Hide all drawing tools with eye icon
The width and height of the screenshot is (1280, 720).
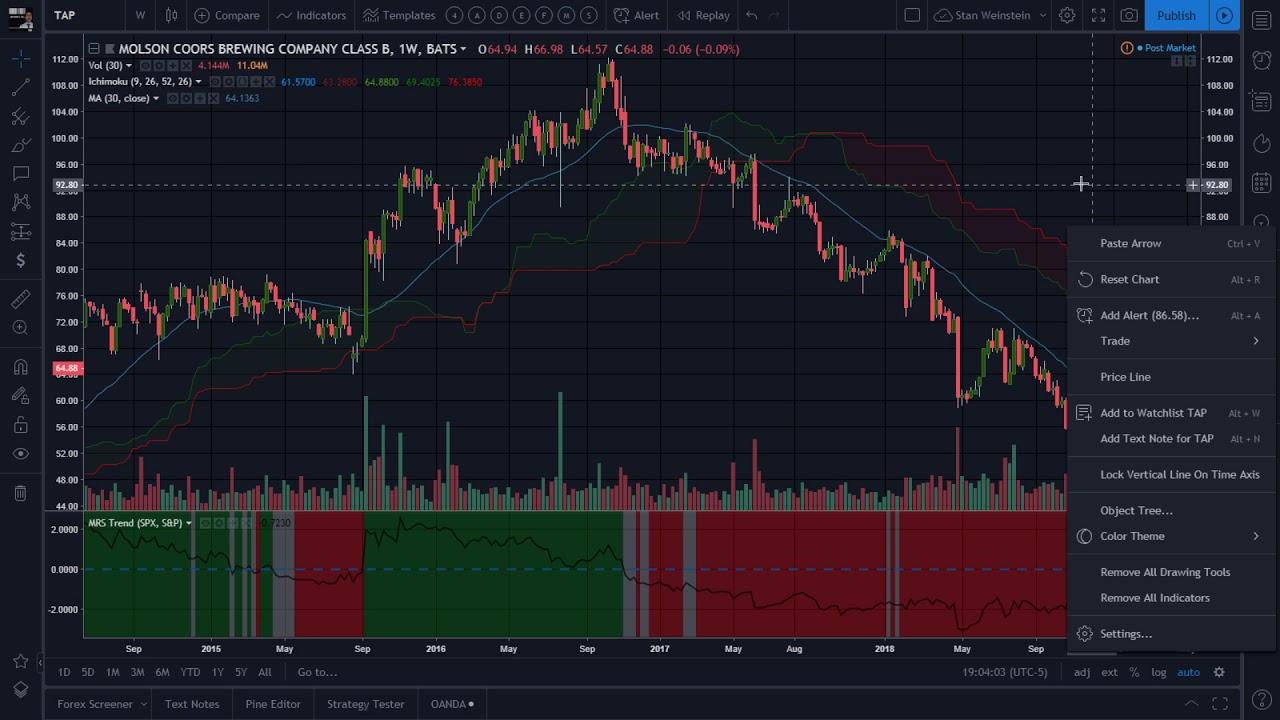(20, 454)
